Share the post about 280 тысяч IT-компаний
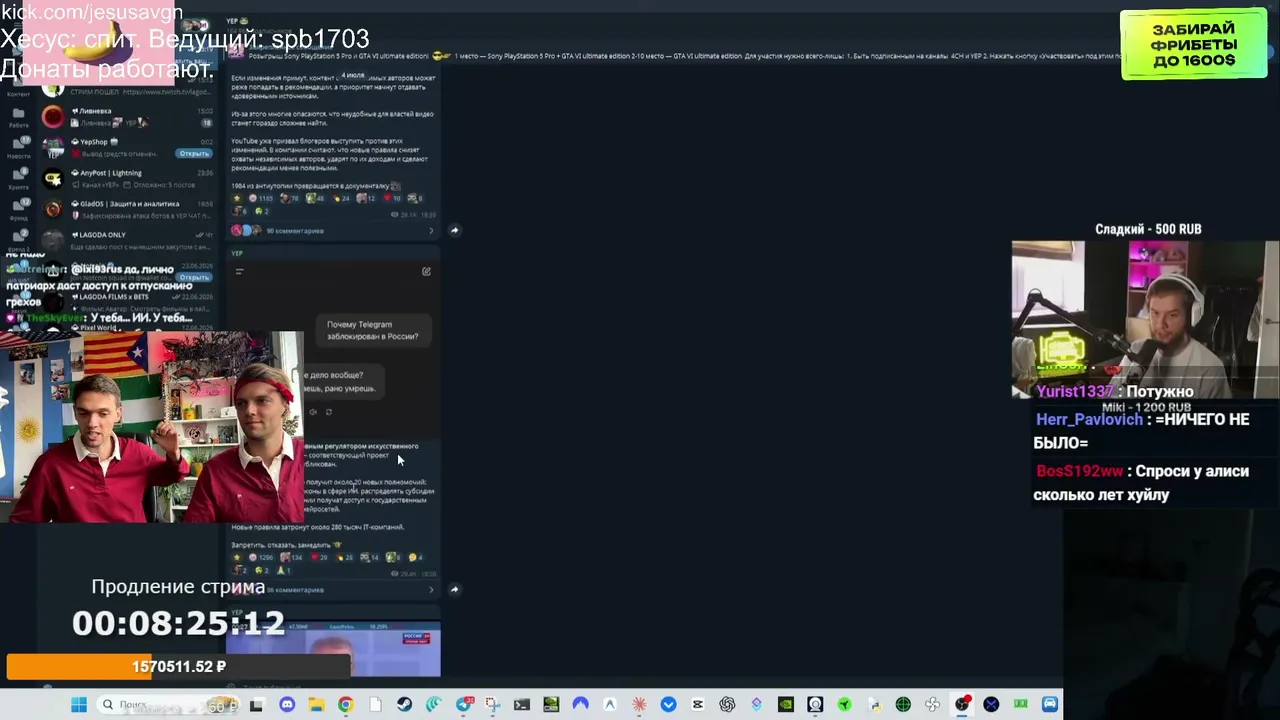The image size is (1280, 720). point(454,589)
